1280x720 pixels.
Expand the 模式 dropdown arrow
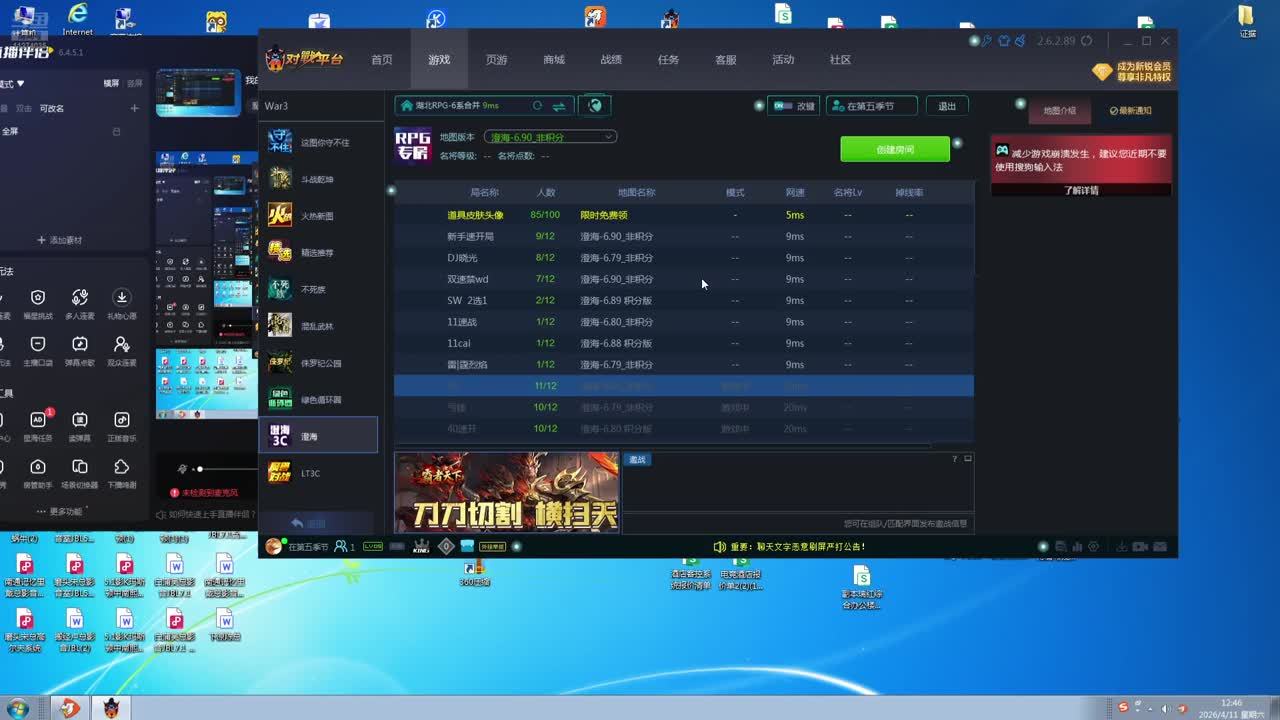pyautogui.click(x=19, y=84)
